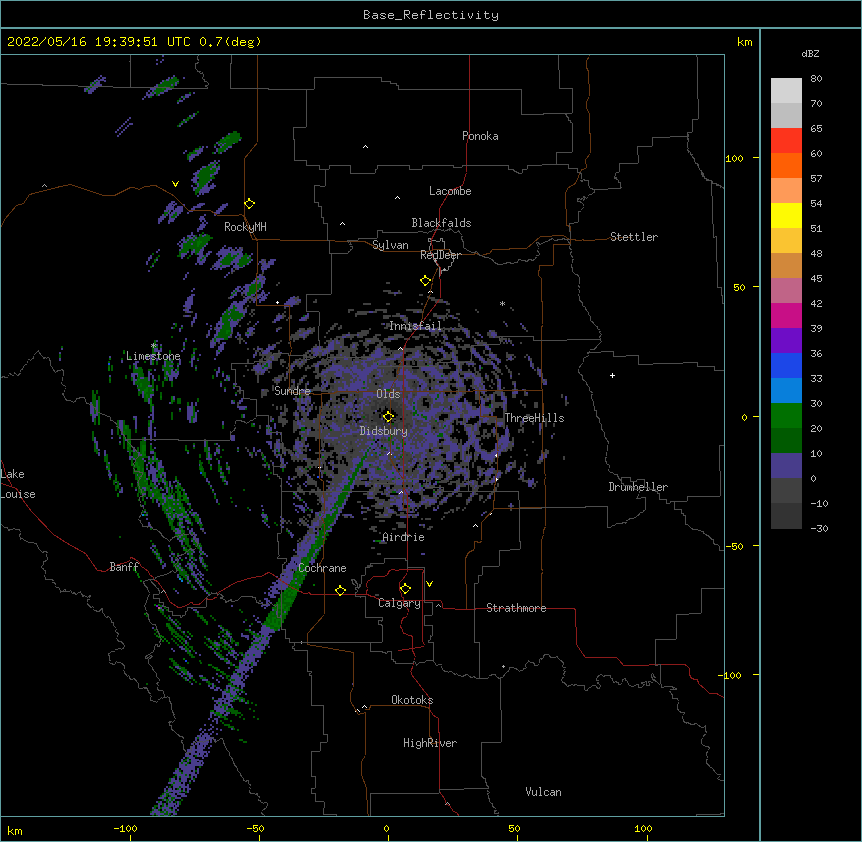
Task: Click the 100 tick on right axis
Action: click(x=734, y=158)
